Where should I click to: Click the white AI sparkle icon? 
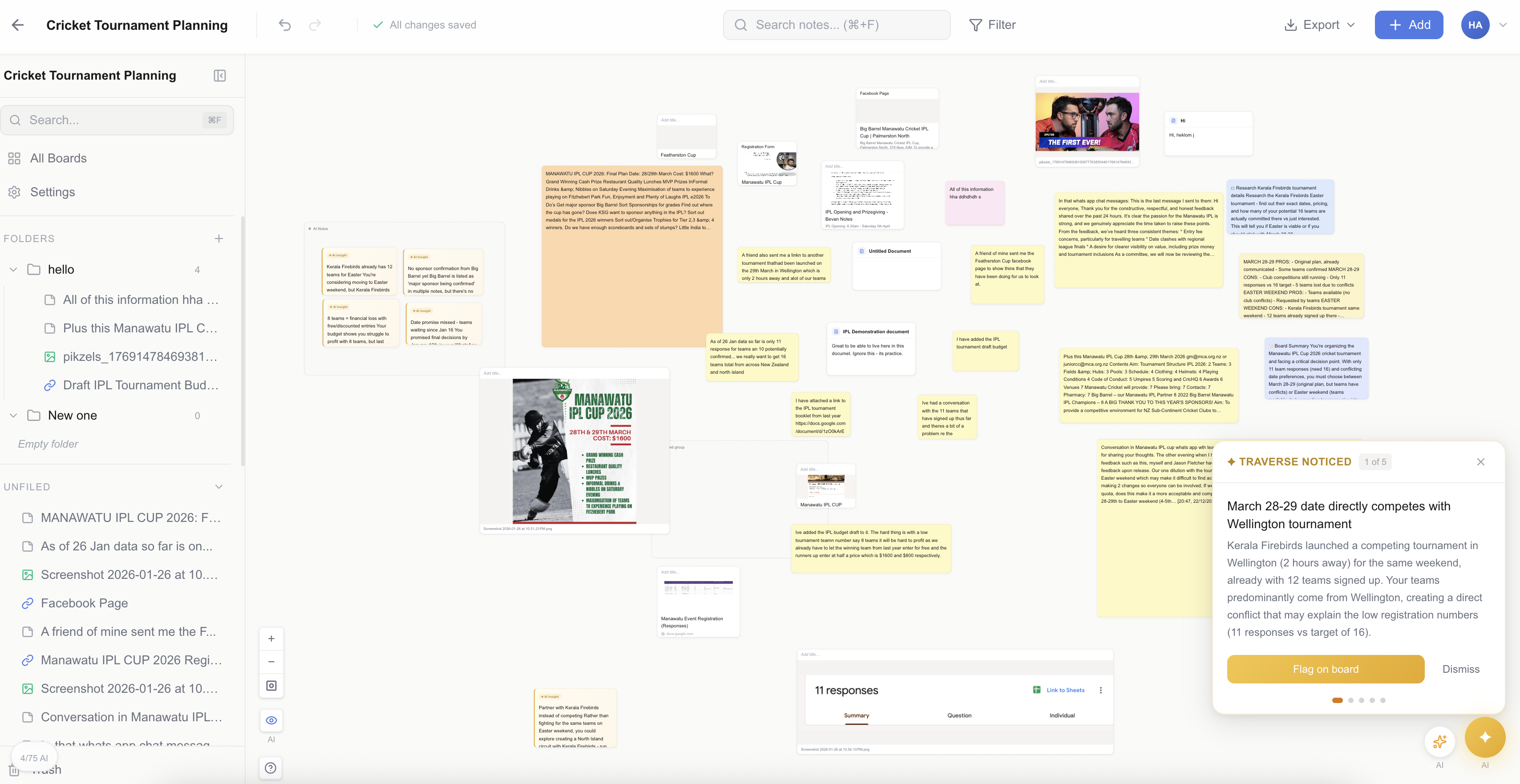click(1440, 742)
